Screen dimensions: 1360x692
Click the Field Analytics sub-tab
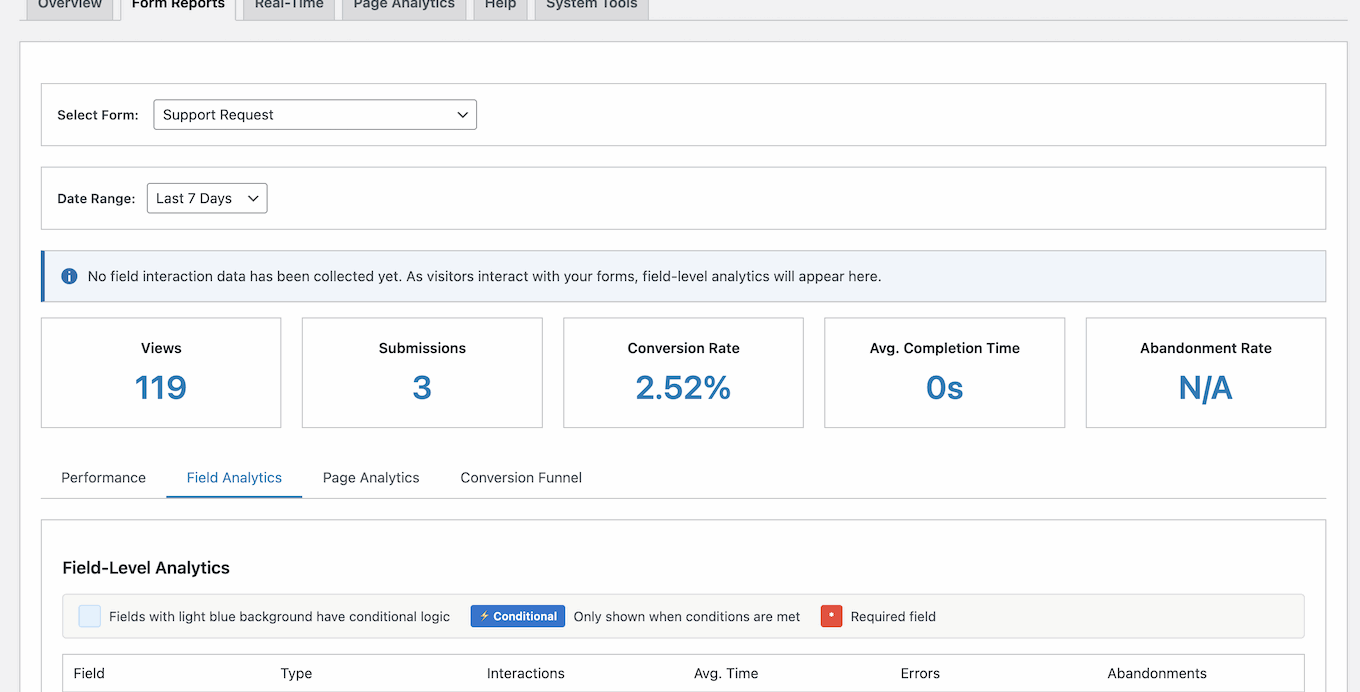(234, 478)
